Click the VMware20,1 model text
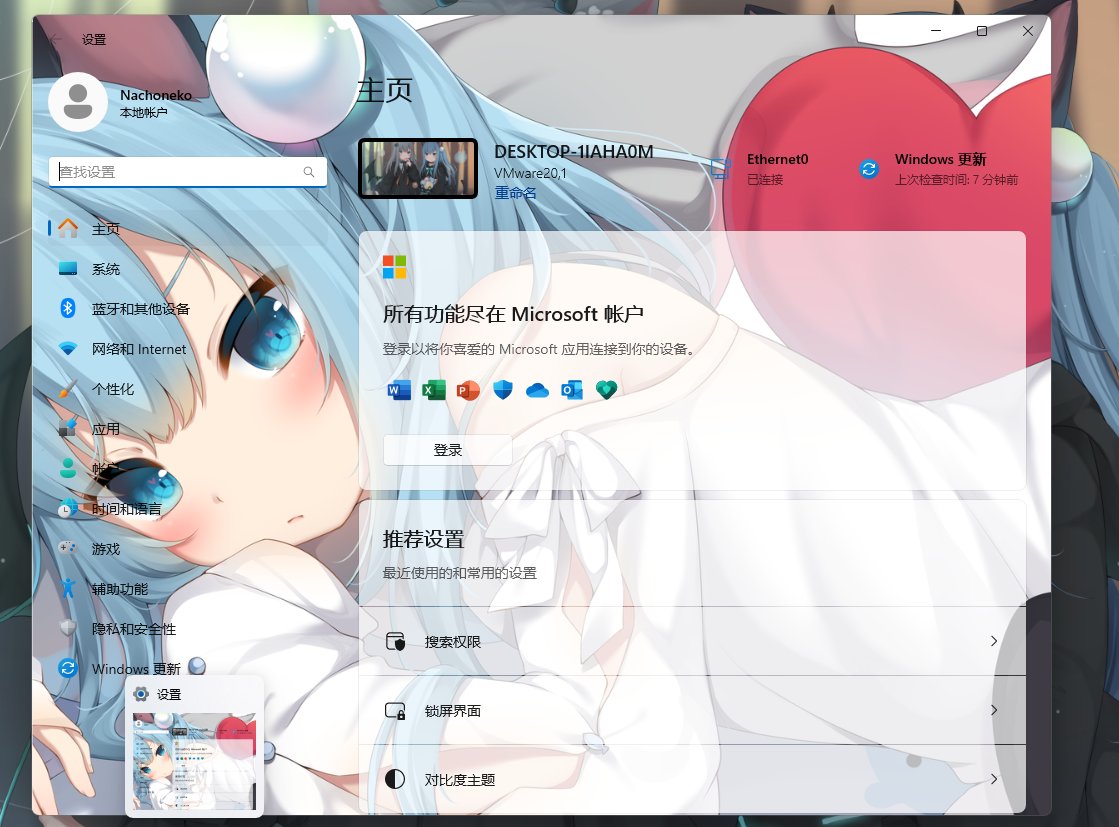Image resolution: width=1119 pixels, height=827 pixels. click(x=530, y=173)
